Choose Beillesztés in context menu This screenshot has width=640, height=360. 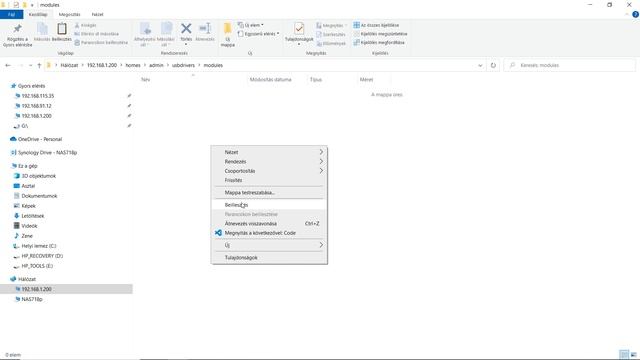coord(269,205)
